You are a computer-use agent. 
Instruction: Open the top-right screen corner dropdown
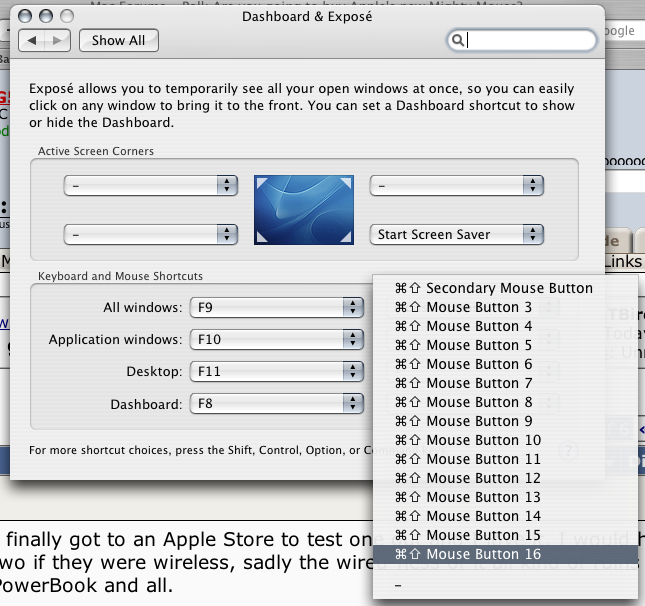pos(457,186)
